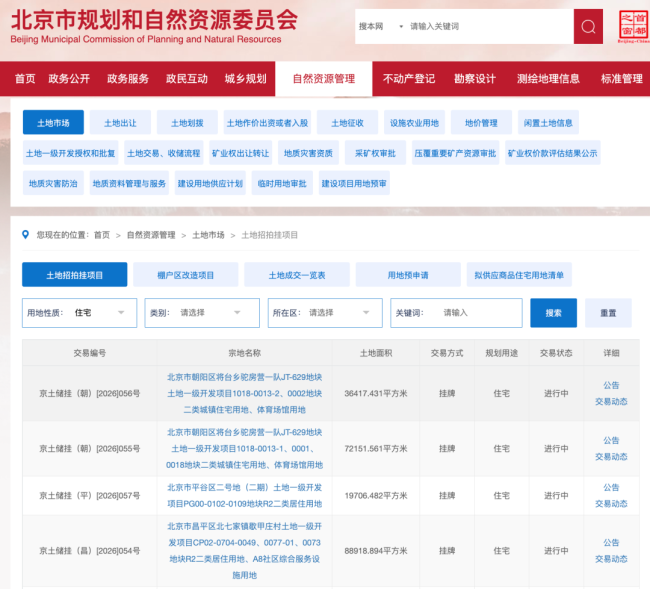Select the 土地划拨 category button
The width and height of the screenshot is (650, 589).
[187, 123]
